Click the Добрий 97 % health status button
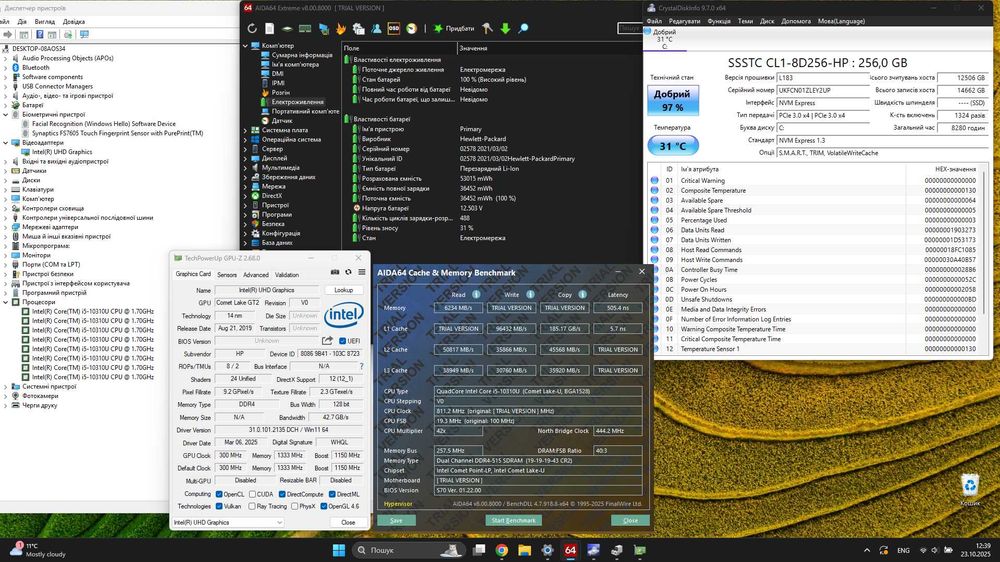This screenshot has width=1000, height=562. 672,100
